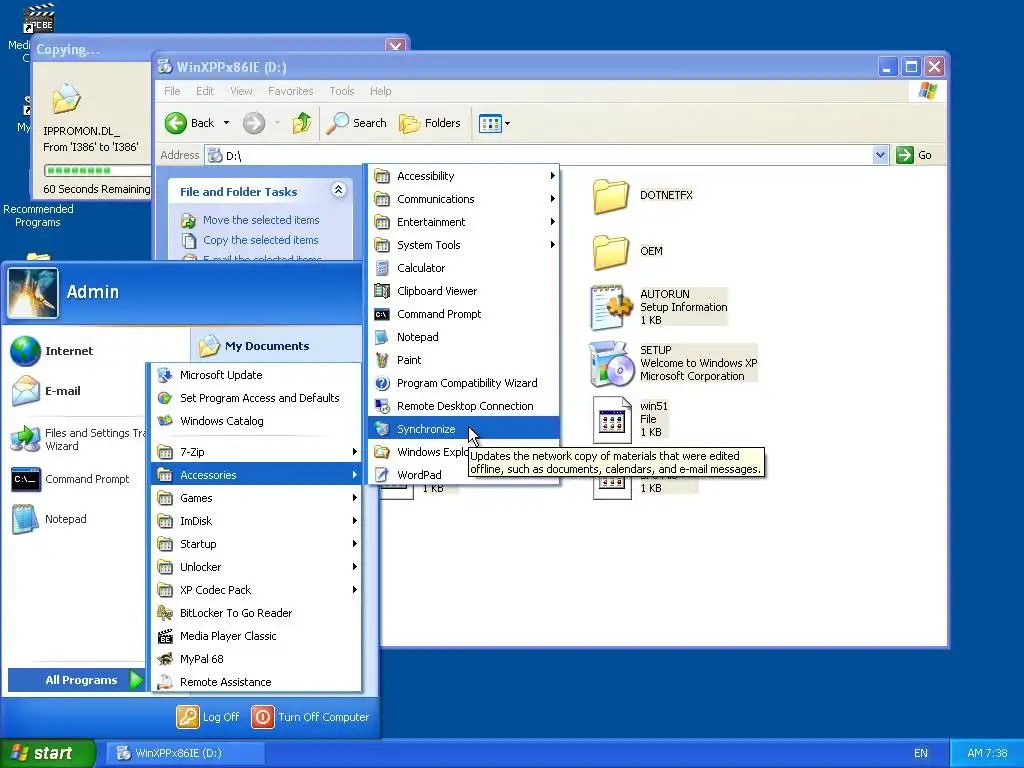Open Windows Catalog
The image size is (1024, 768).
pos(256,421)
